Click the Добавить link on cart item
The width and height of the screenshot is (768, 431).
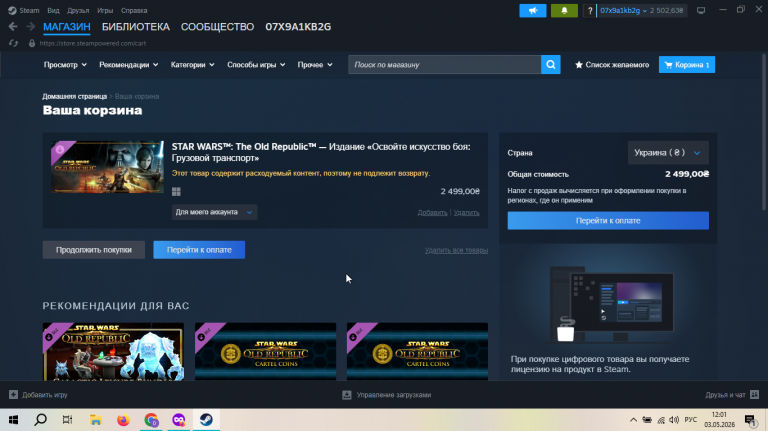(x=432, y=213)
